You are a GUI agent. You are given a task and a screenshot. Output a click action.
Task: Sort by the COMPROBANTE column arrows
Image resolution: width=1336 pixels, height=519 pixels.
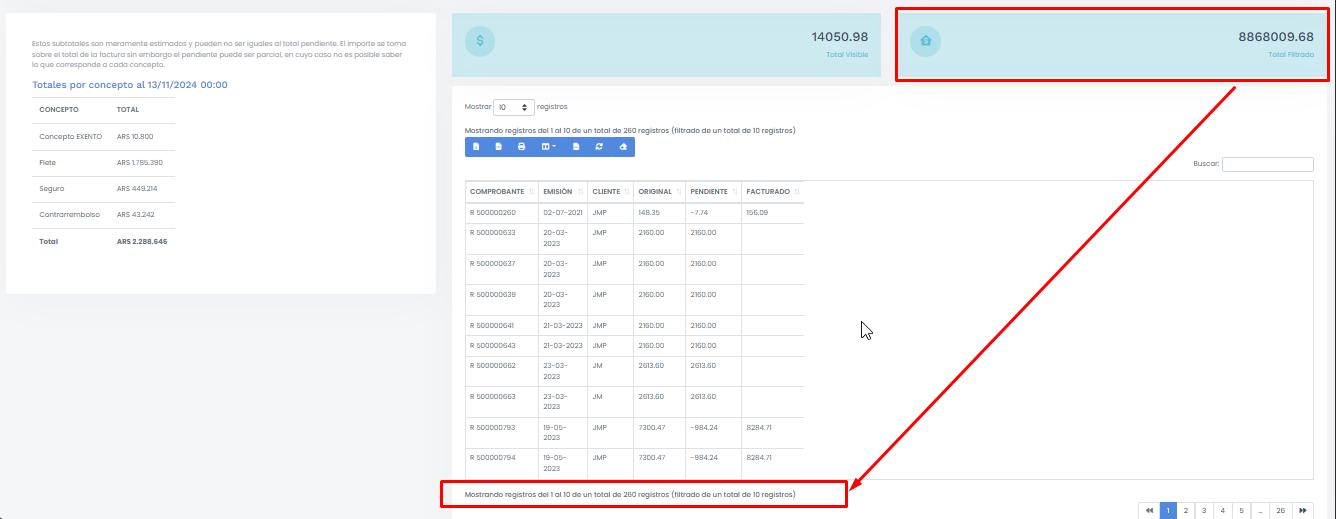[530, 191]
